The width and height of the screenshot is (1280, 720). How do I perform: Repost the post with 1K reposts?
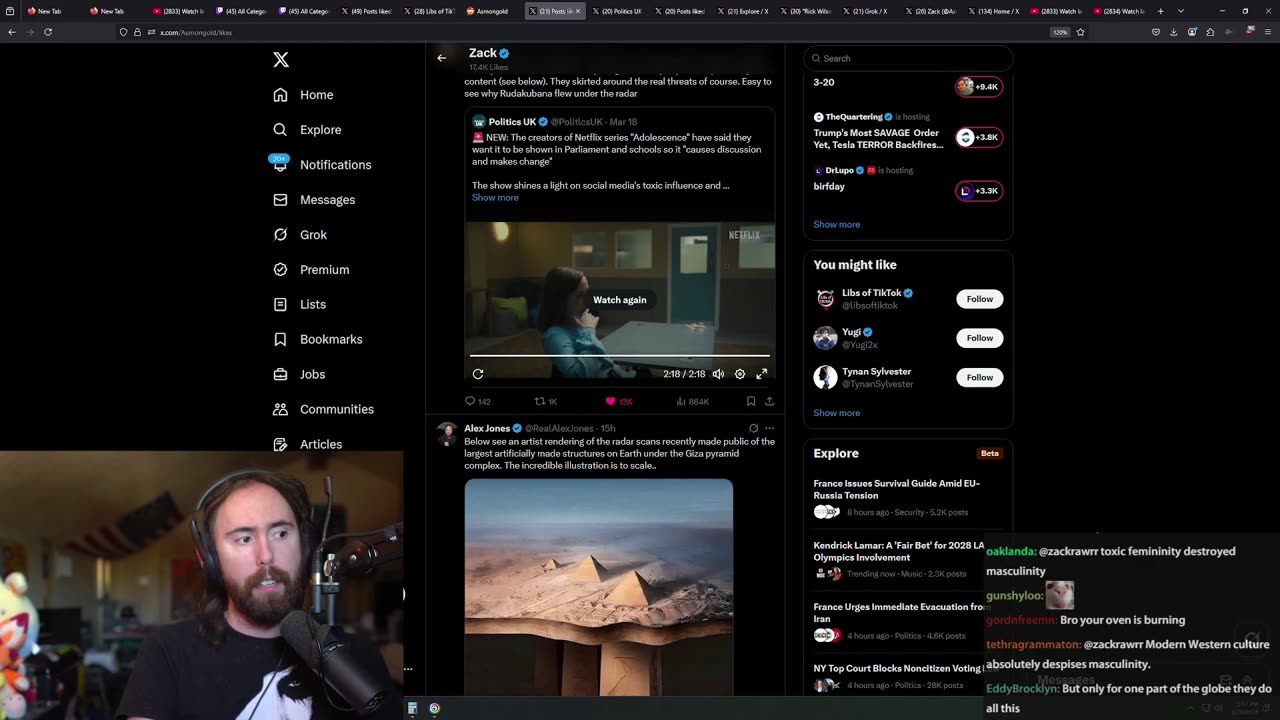coord(546,401)
